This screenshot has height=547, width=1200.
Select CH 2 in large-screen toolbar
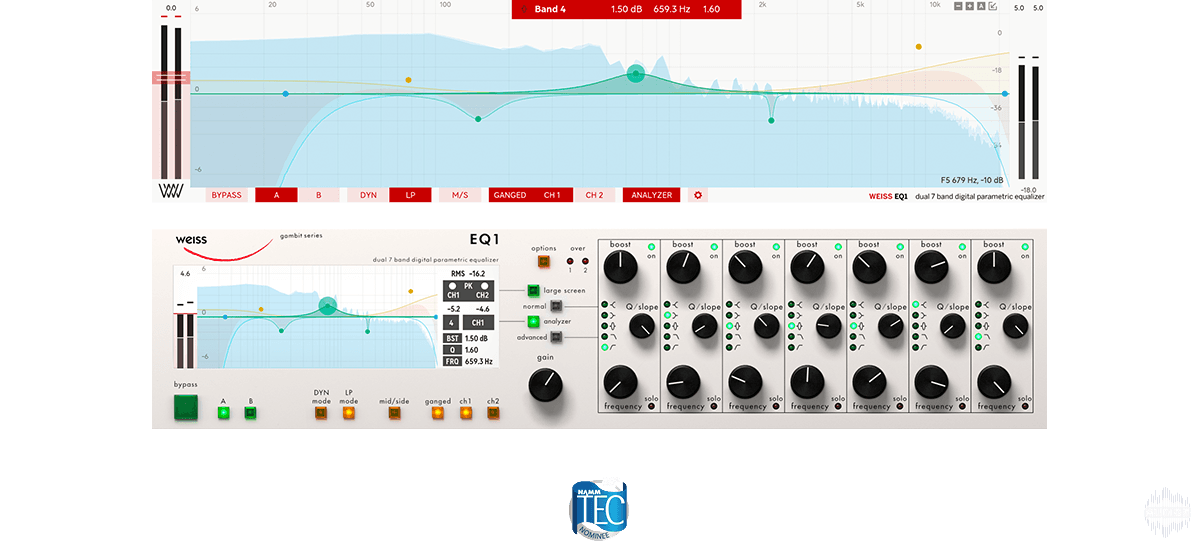(x=594, y=195)
